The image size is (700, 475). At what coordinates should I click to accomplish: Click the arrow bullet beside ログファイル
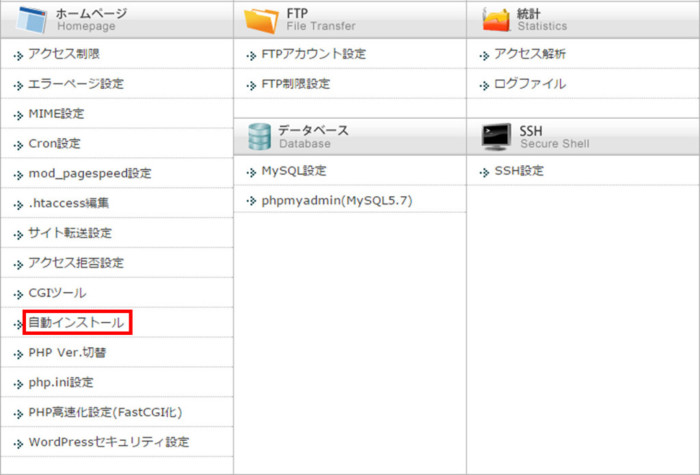(484, 85)
